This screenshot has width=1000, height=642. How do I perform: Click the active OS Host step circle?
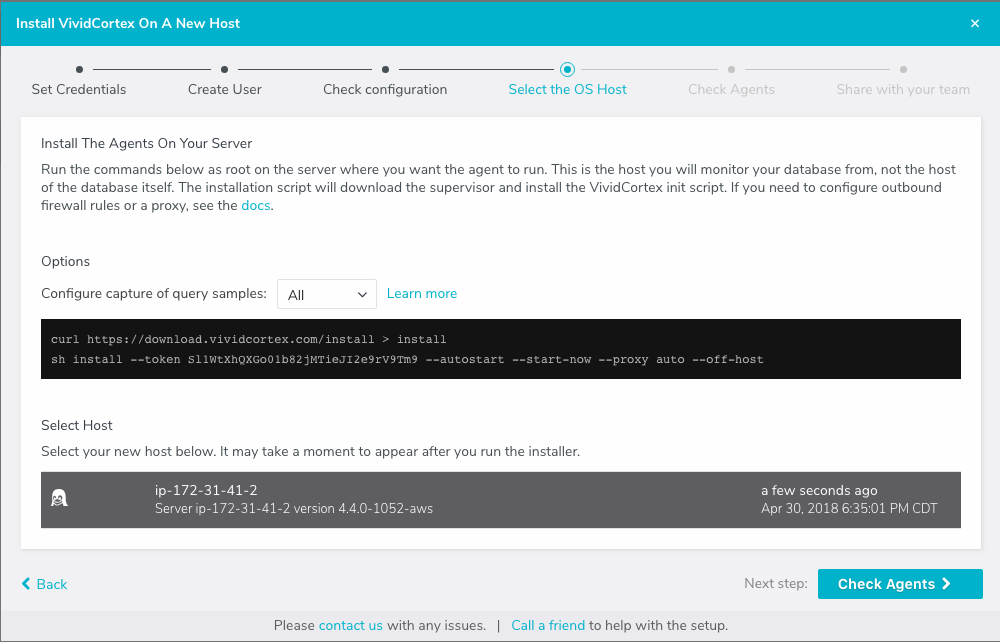[567, 69]
